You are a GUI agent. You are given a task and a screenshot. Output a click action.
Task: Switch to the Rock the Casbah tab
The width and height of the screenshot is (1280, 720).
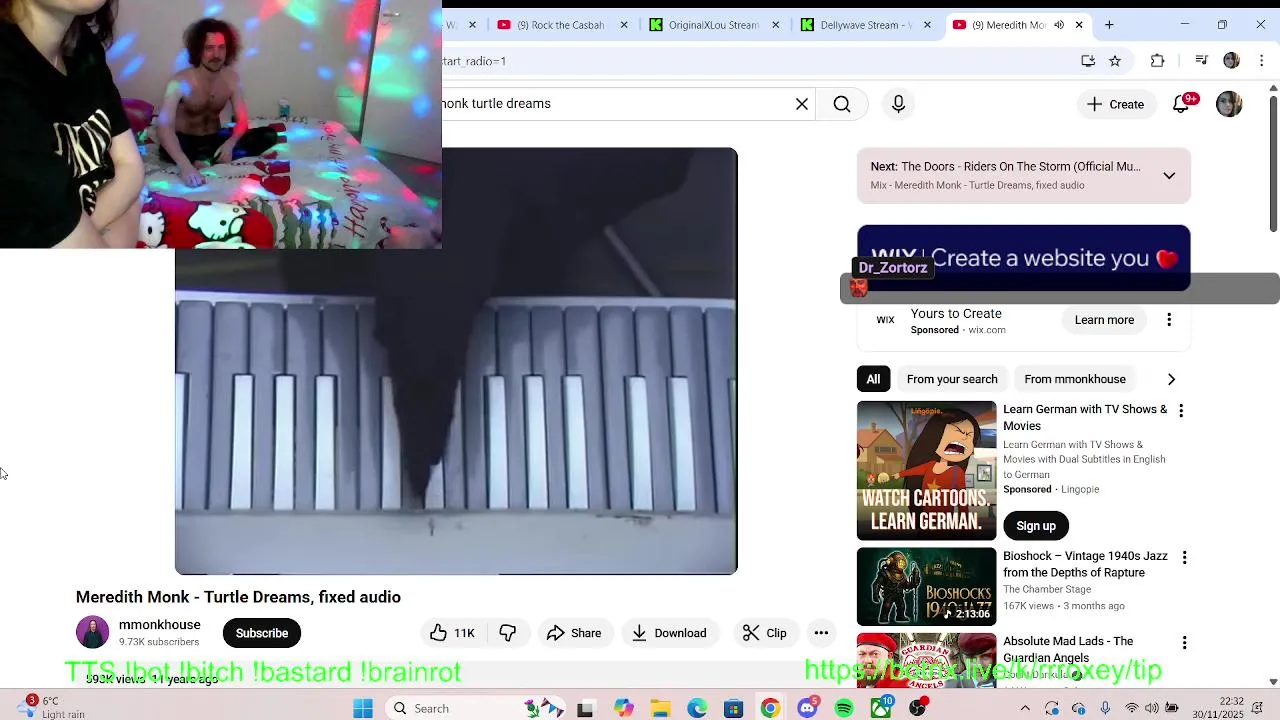point(563,25)
